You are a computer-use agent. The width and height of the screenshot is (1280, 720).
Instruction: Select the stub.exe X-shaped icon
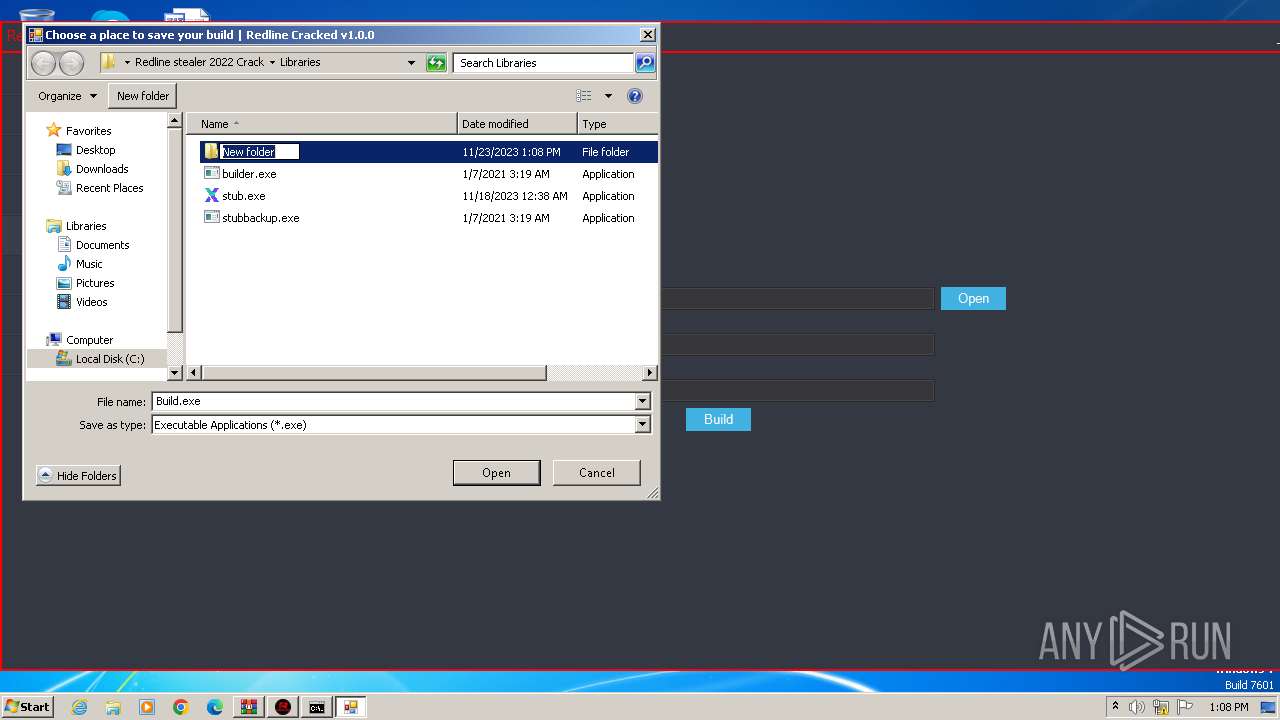coord(211,196)
